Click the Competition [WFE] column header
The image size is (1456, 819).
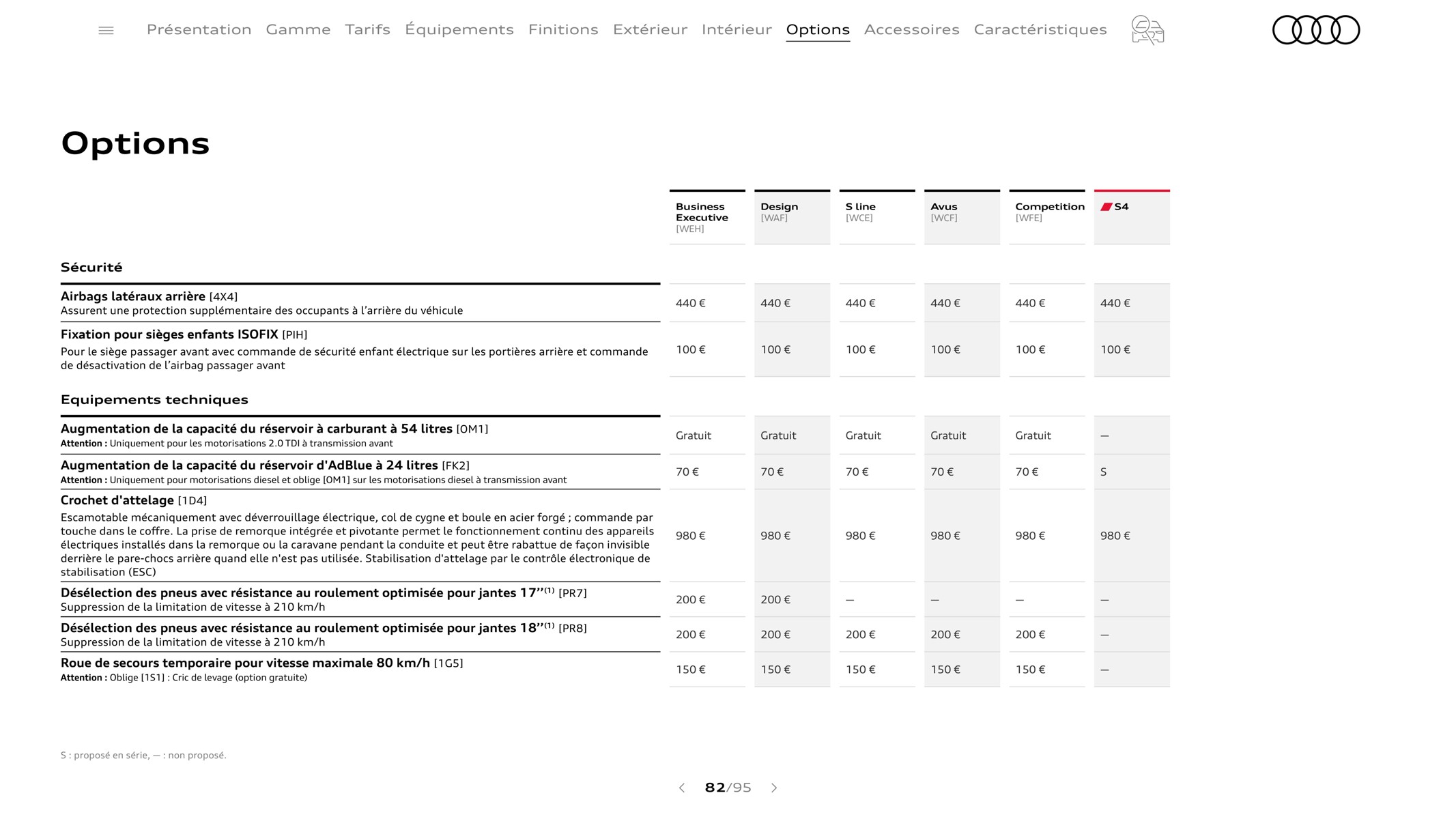1047,217
